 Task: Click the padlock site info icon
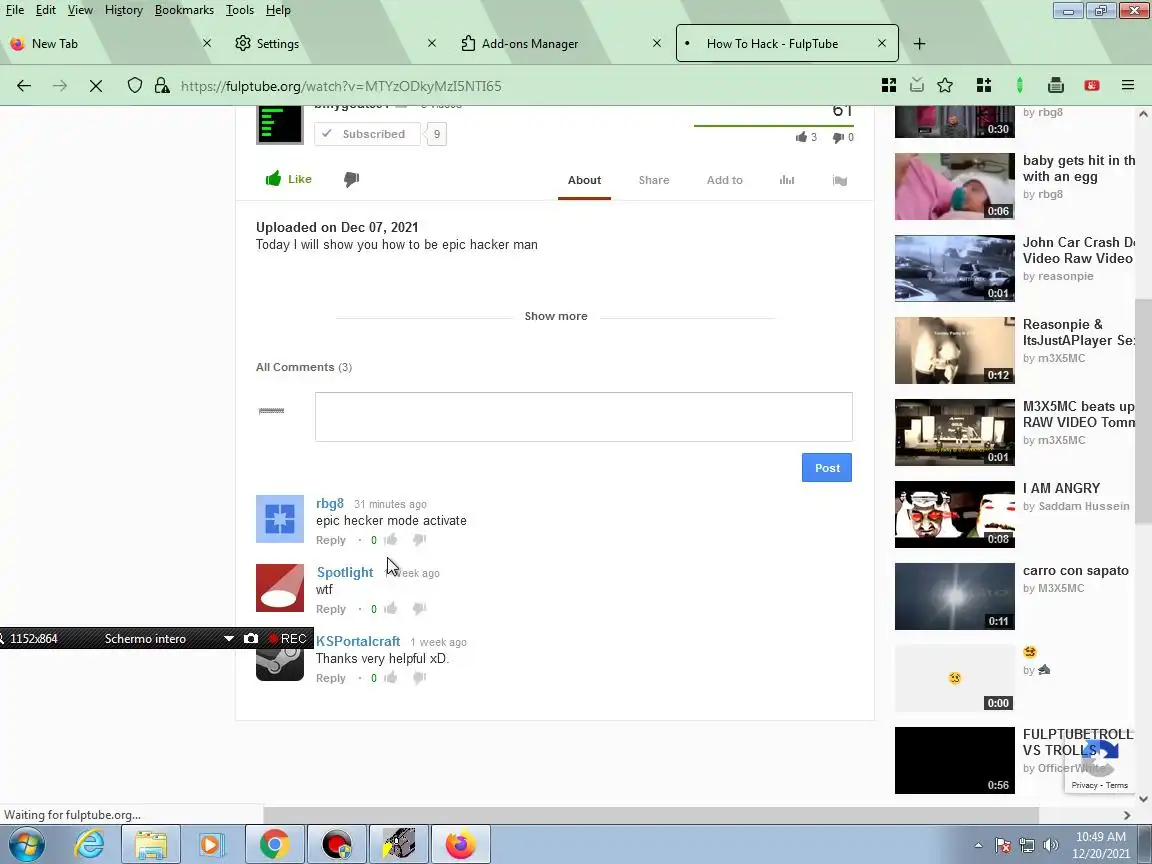pos(162,85)
